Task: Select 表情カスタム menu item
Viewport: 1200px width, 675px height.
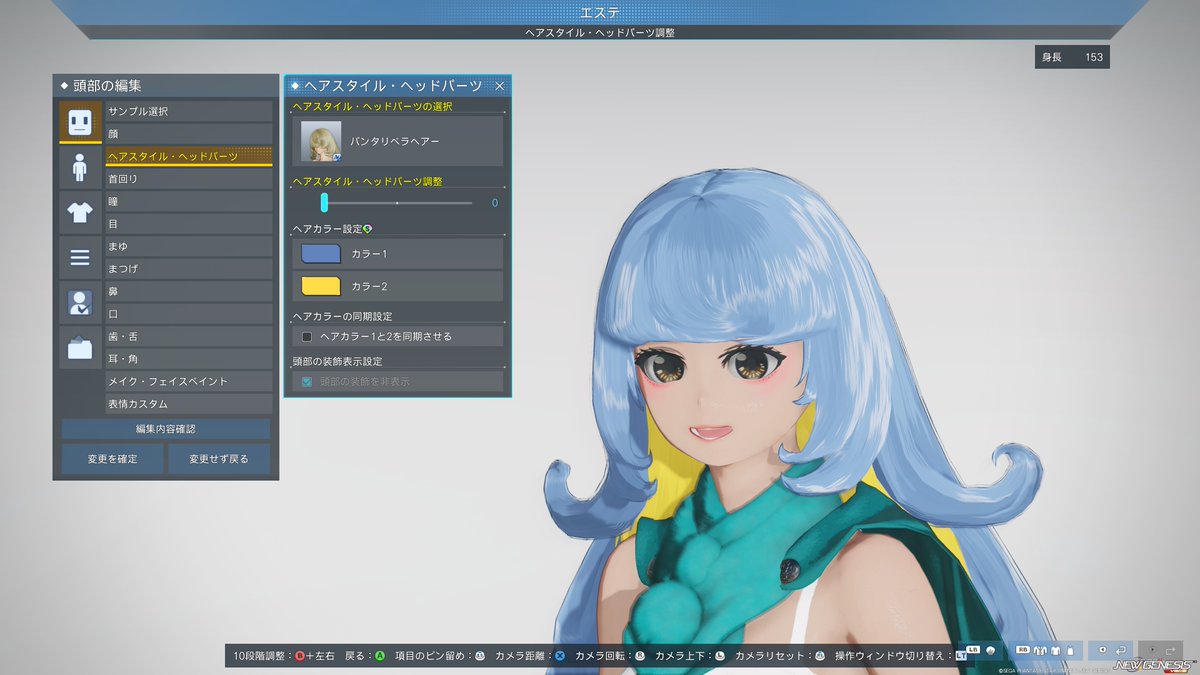Action: [189, 404]
